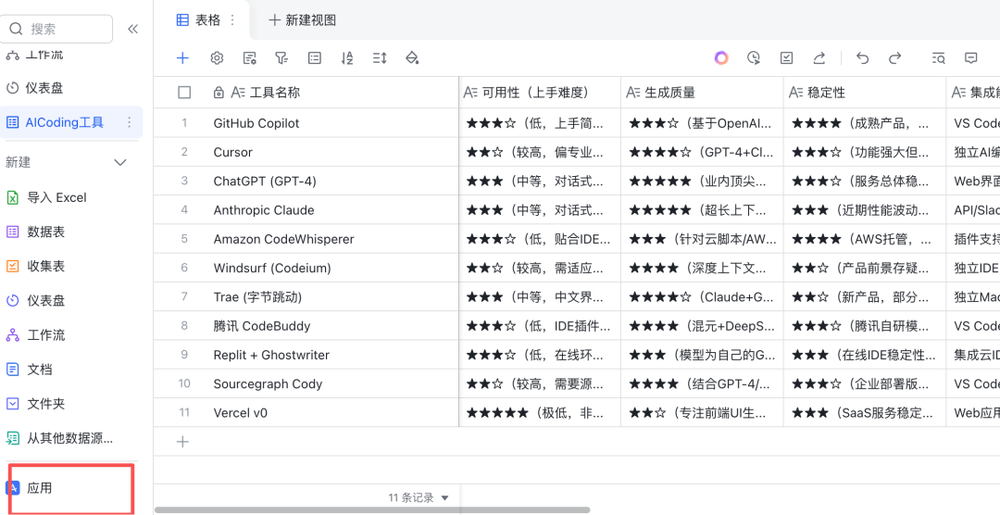
Task: Open the row height setting
Action: click(x=379, y=58)
